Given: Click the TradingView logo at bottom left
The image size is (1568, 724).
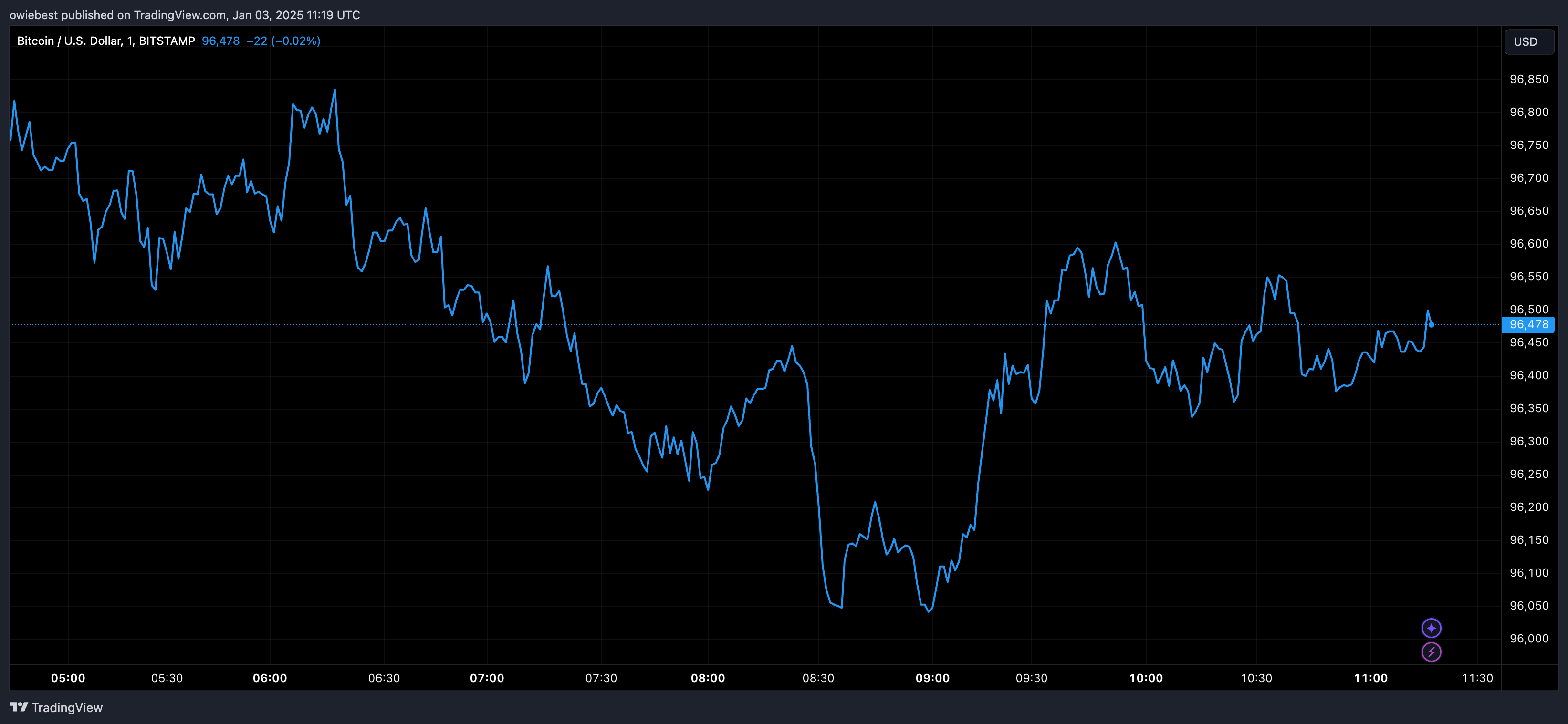Looking at the screenshot, I should tap(56, 708).
